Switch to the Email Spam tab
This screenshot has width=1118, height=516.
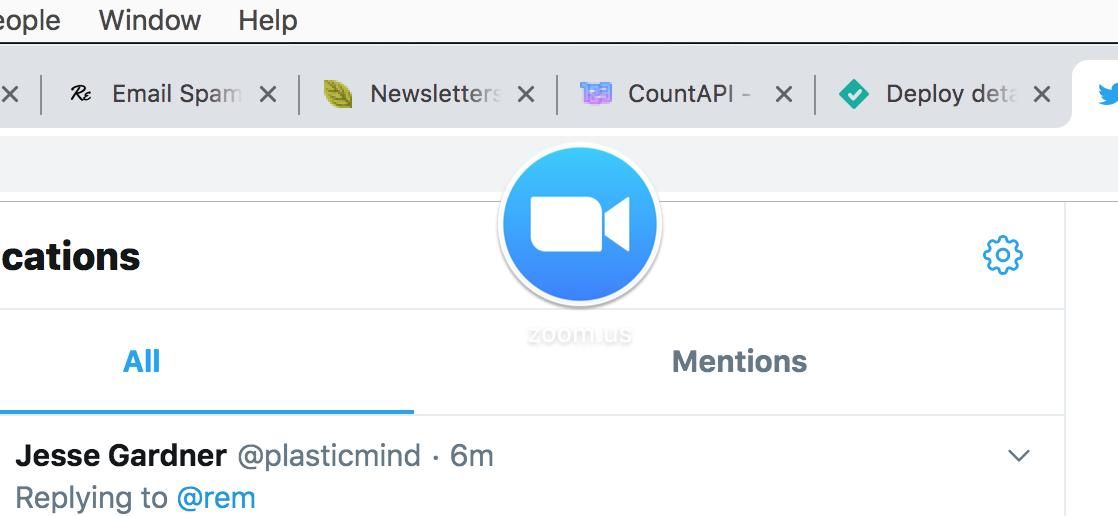click(x=170, y=93)
